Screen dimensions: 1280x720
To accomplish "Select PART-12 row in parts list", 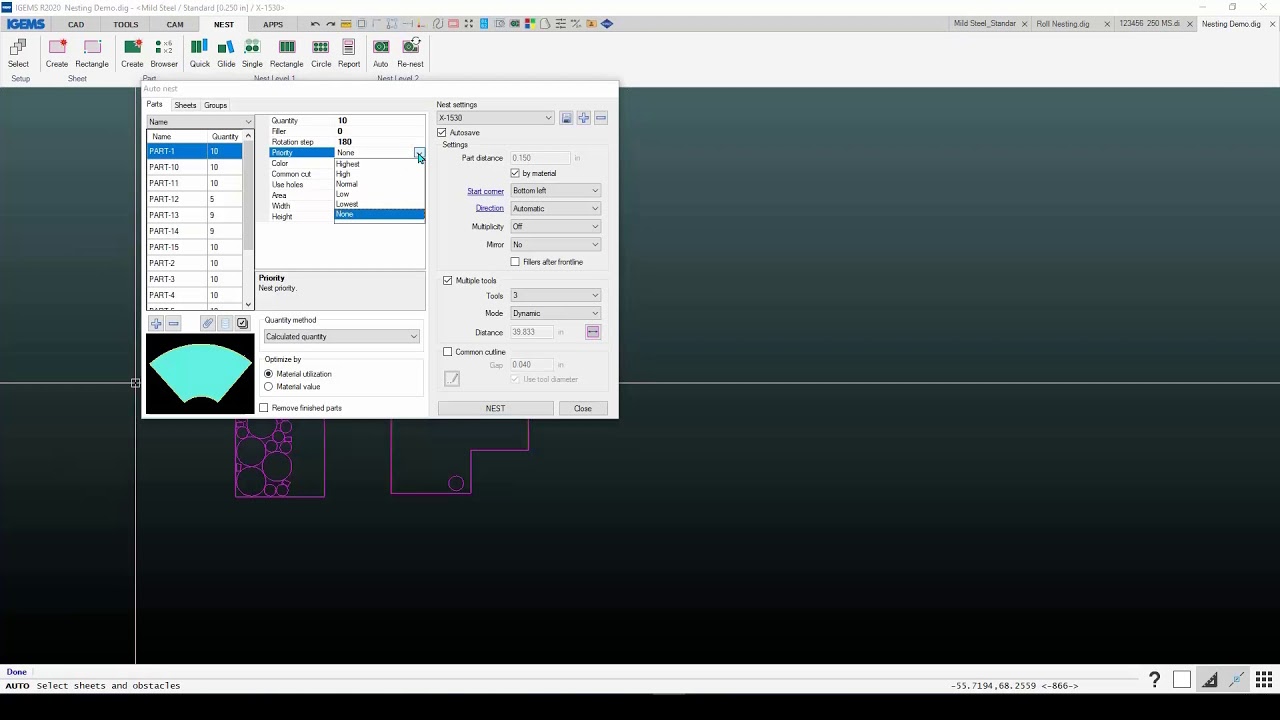I will (195, 199).
